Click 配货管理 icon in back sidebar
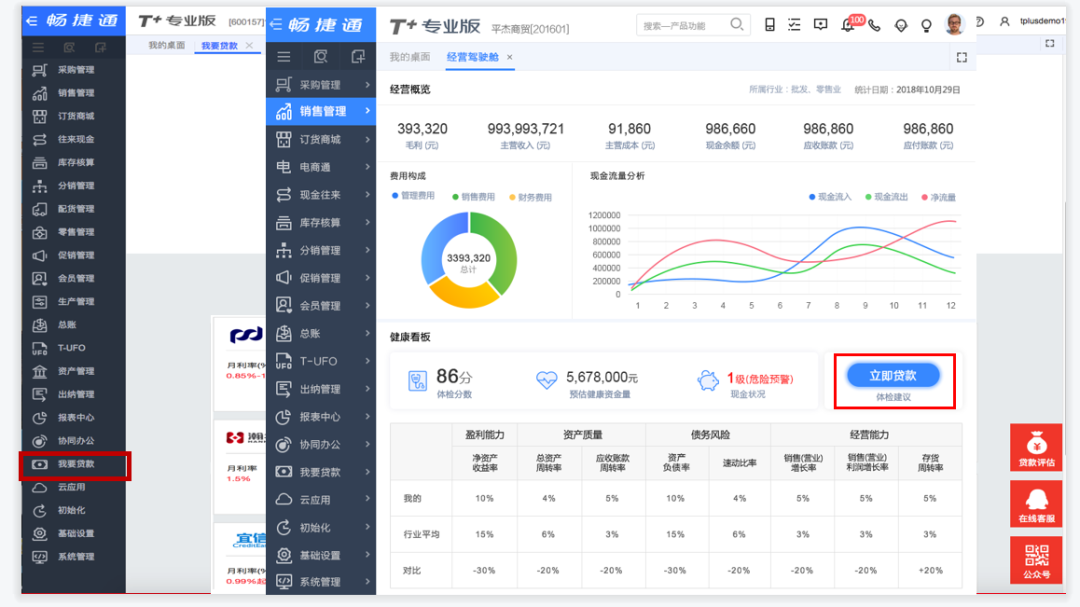The height and width of the screenshot is (607, 1080). (40, 209)
